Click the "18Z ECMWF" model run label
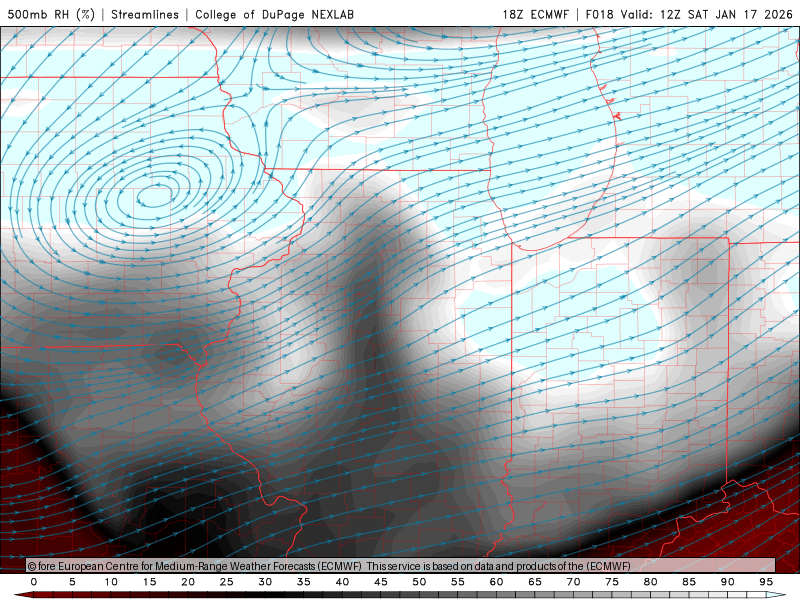 [535, 14]
